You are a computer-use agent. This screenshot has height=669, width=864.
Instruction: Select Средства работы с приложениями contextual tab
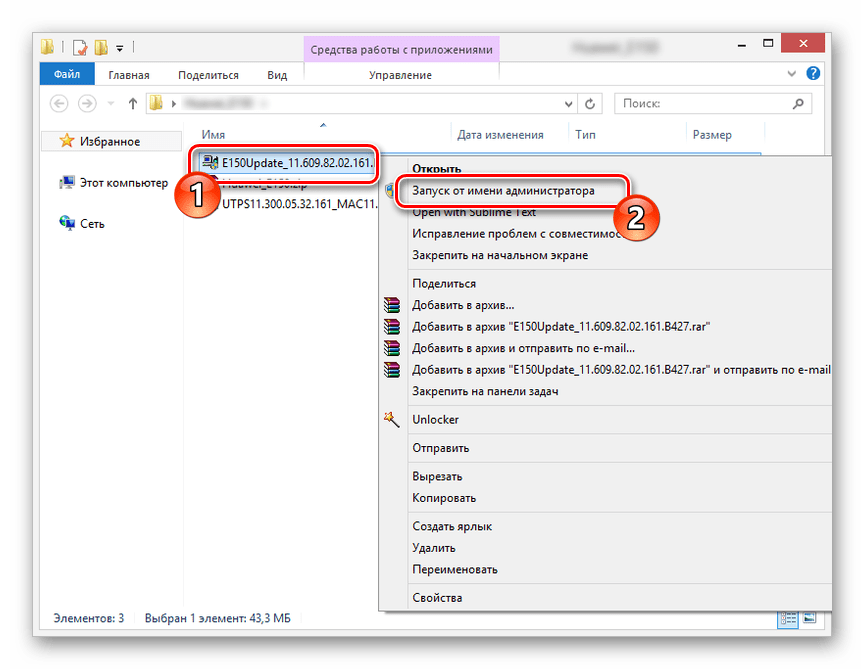(x=401, y=50)
